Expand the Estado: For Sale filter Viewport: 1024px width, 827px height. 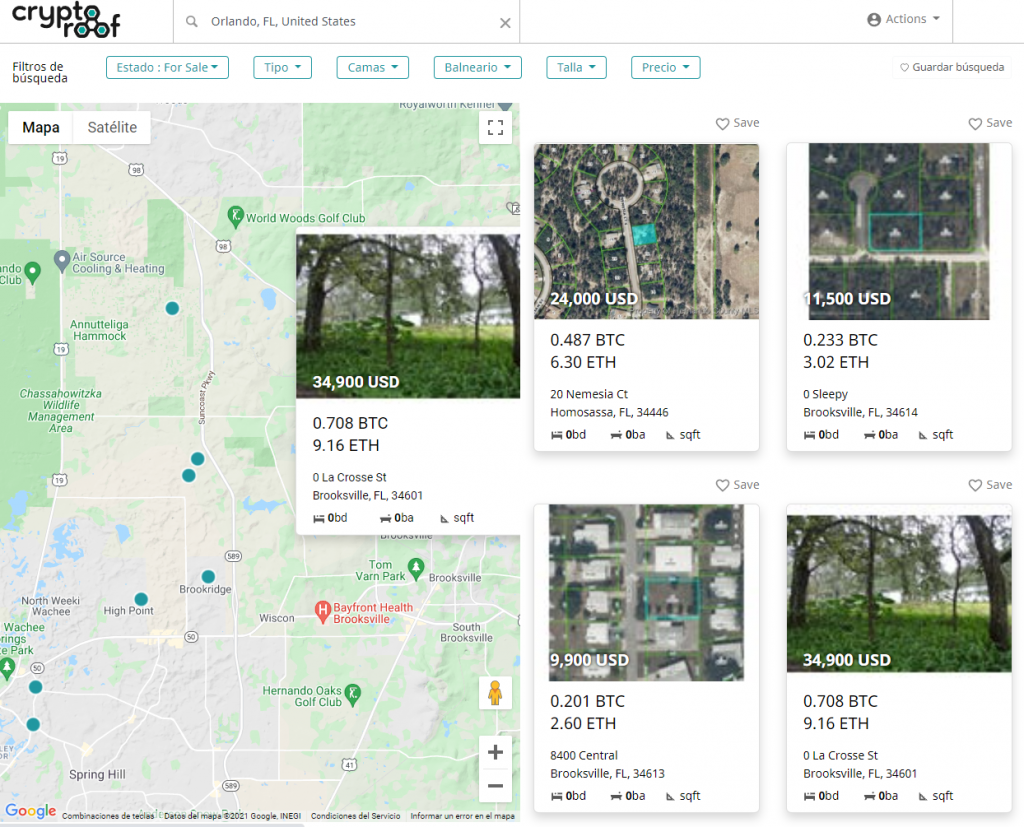tap(167, 68)
